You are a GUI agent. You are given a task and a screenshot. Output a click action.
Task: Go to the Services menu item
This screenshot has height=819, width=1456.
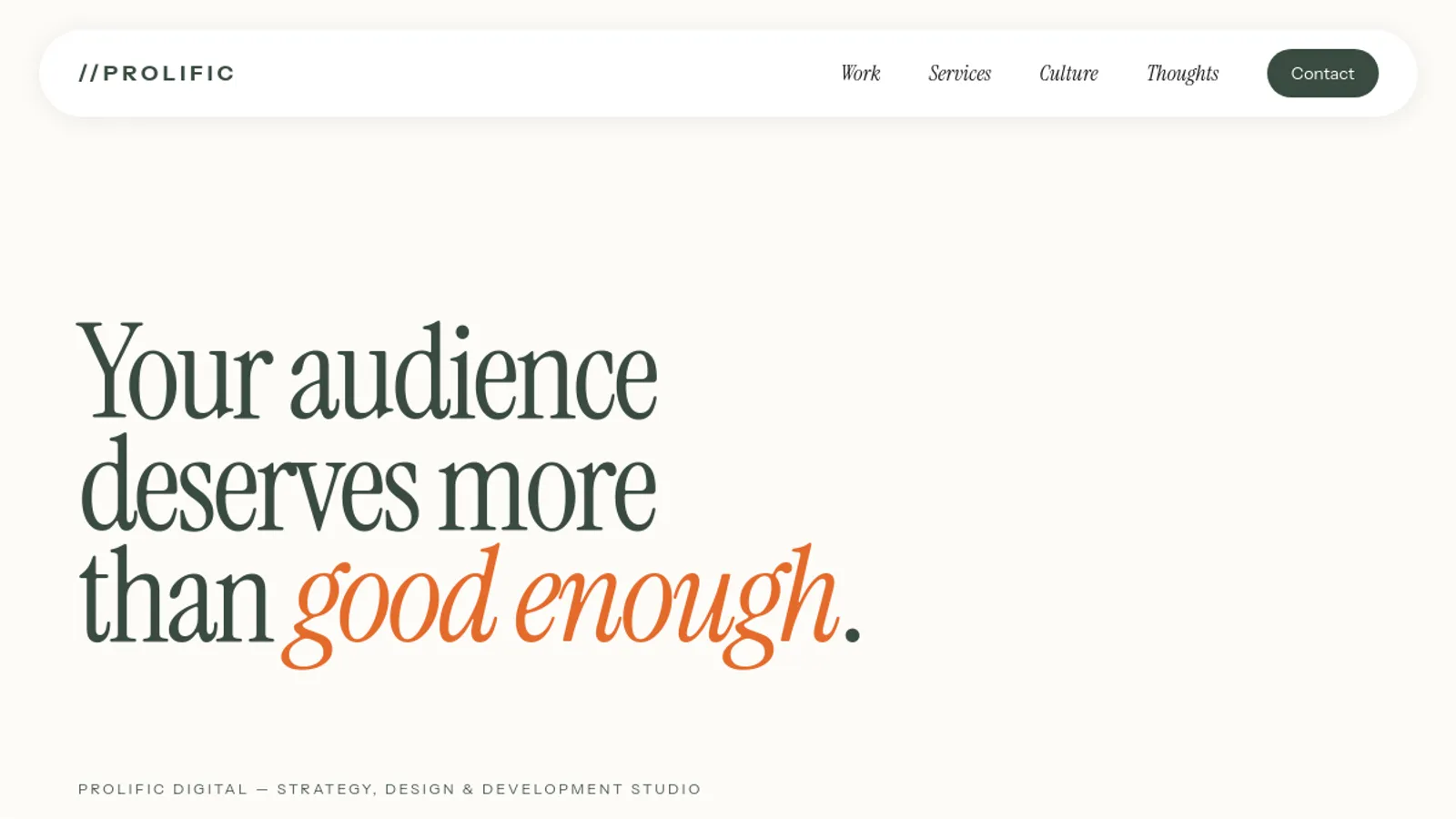click(959, 73)
